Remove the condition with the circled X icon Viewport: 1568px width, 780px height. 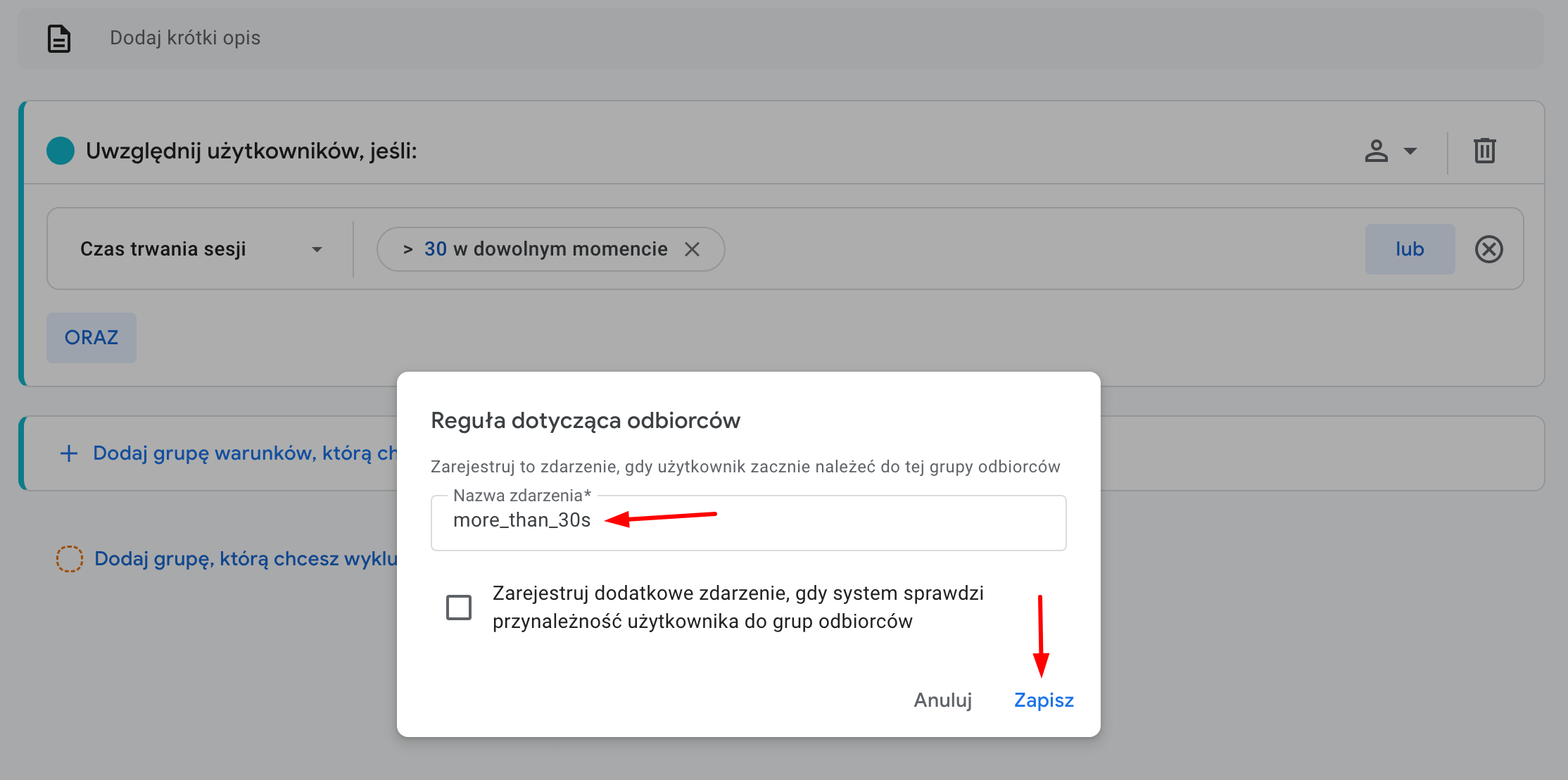click(1488, 249)
